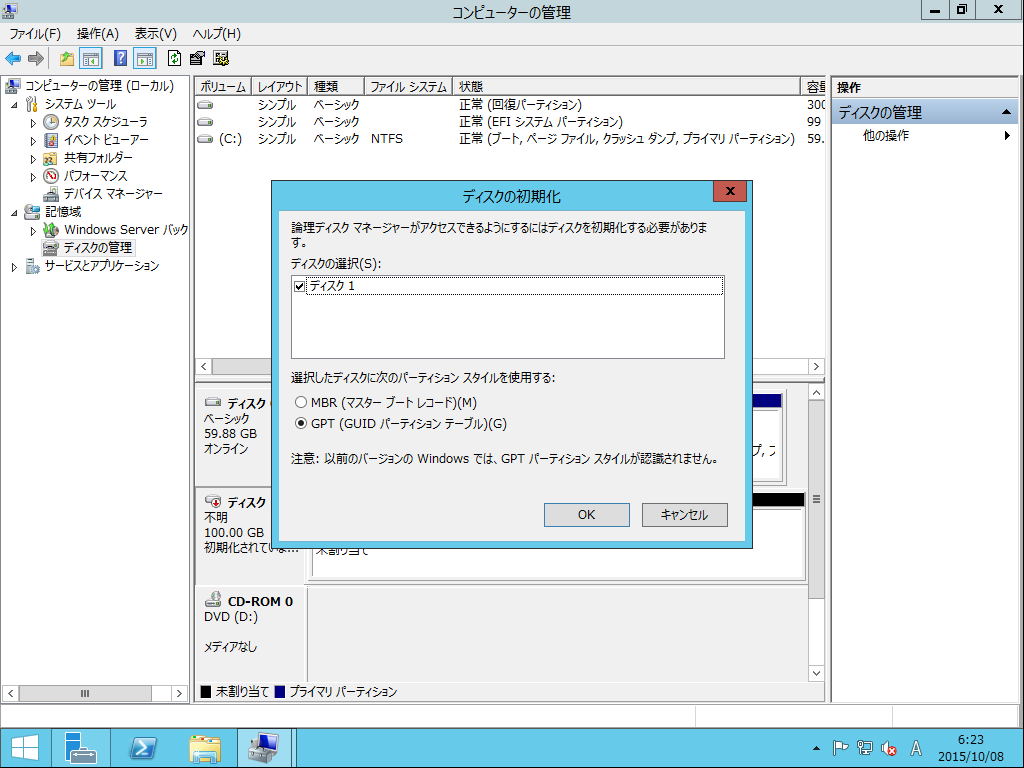Toggle the Show/Hide Console Tree icon
The width and height of the screenshot is (1024, 768).
pos(91,59)
